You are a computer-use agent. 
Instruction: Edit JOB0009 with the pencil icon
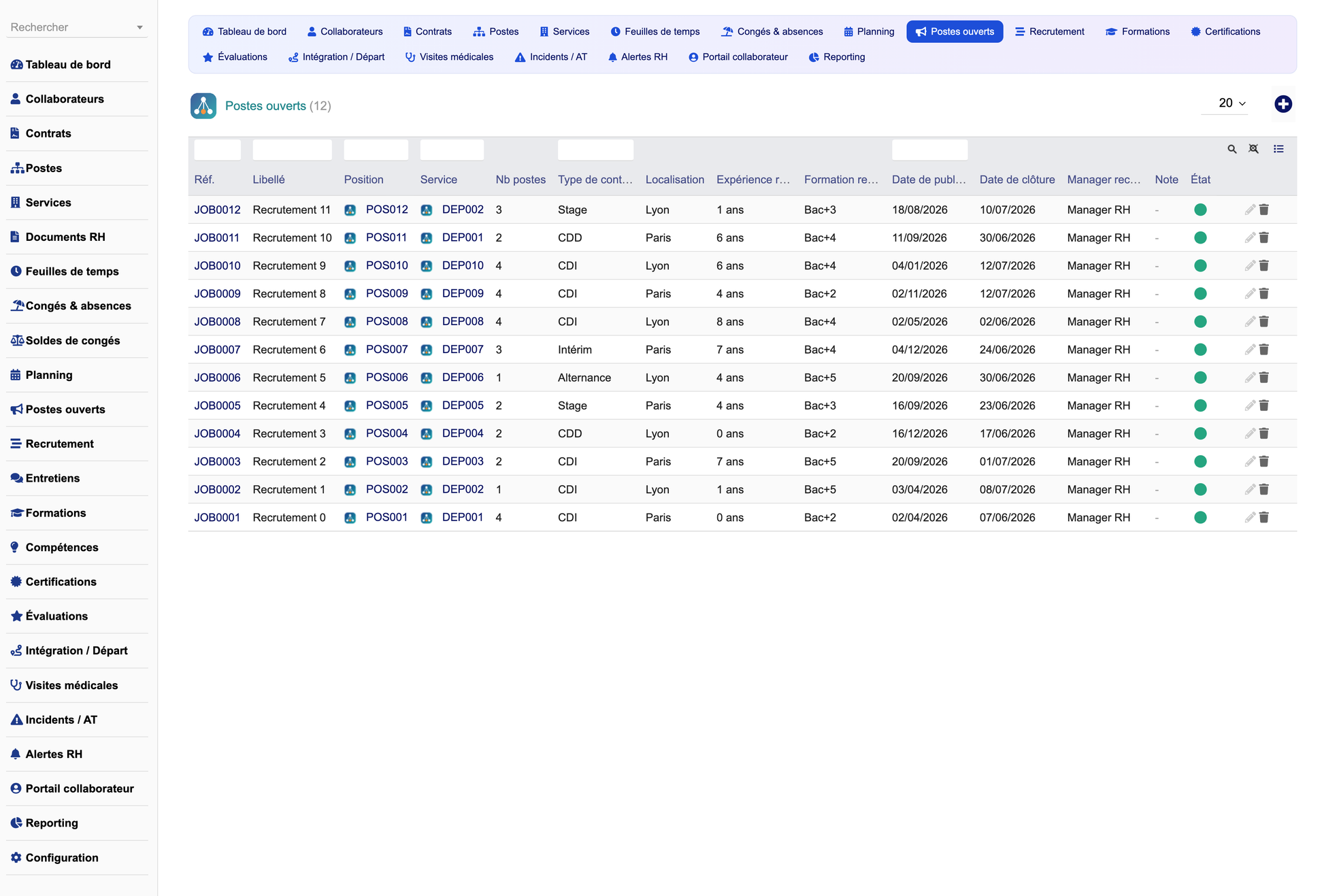tap(1250, 293)
